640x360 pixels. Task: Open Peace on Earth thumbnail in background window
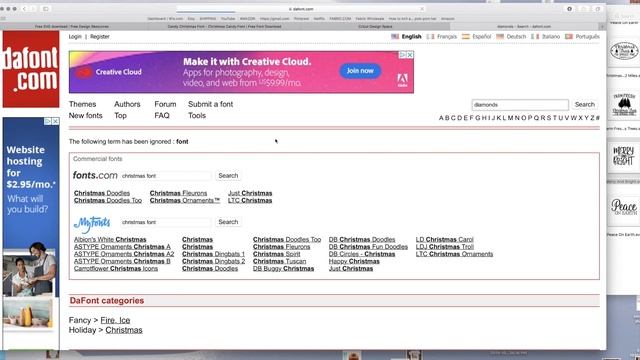[x=624, y=207]
